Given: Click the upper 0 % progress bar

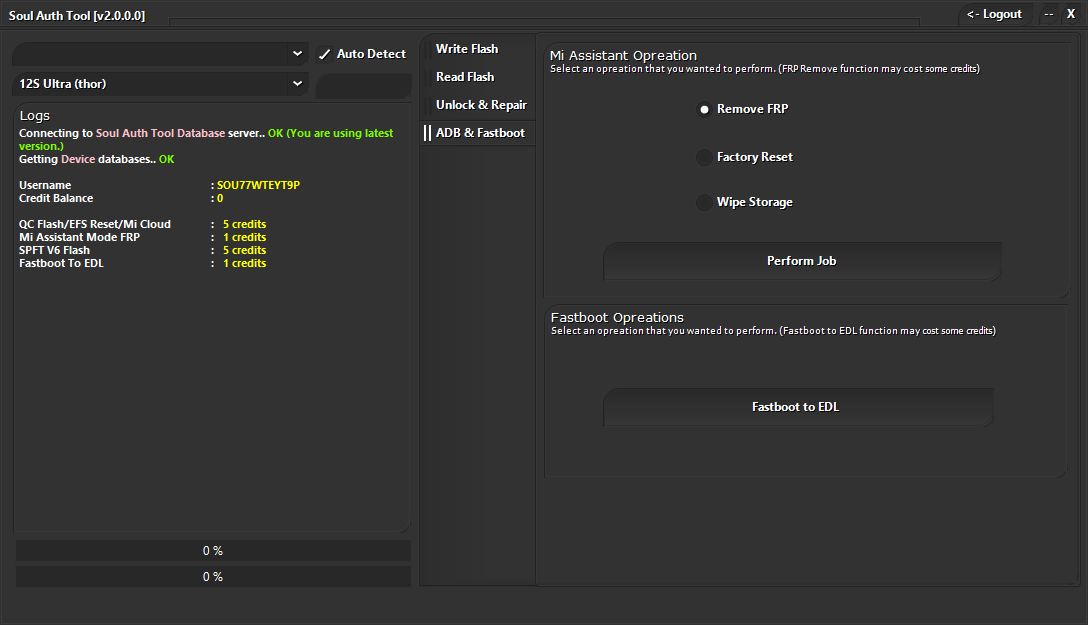Looking at the screenshot, I should pos(214,551).
